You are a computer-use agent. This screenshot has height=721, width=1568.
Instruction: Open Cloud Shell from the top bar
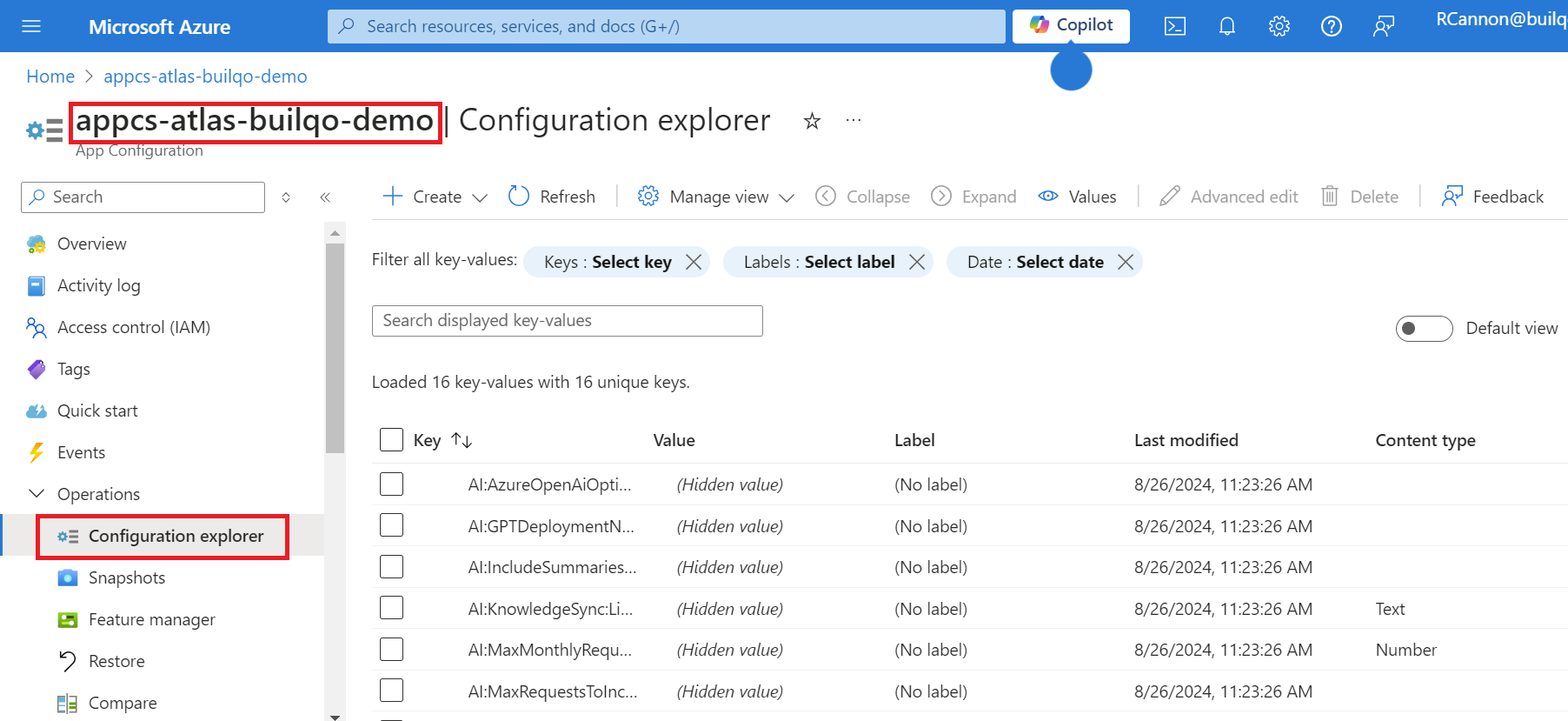(x=1174, y=26)
